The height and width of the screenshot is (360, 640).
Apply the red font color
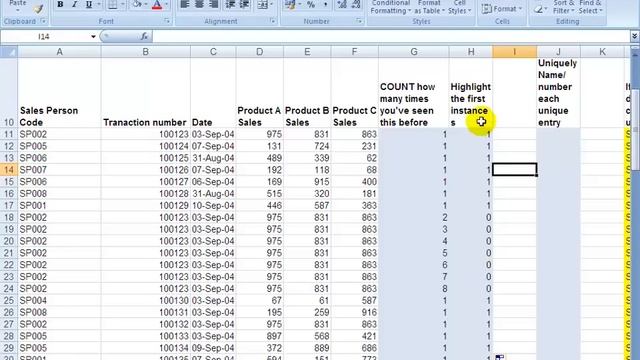[157, 5]
